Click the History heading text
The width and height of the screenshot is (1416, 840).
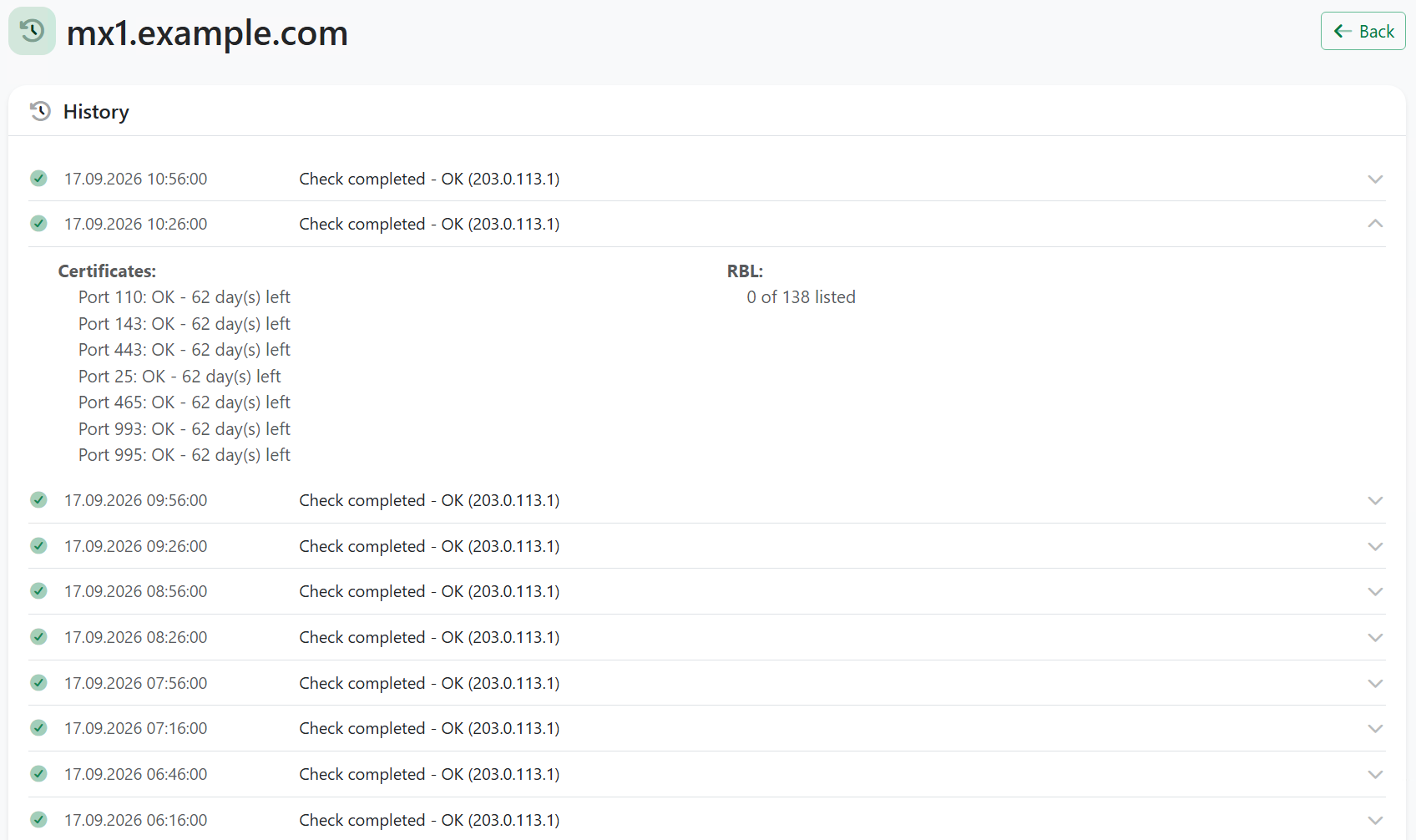96,112
